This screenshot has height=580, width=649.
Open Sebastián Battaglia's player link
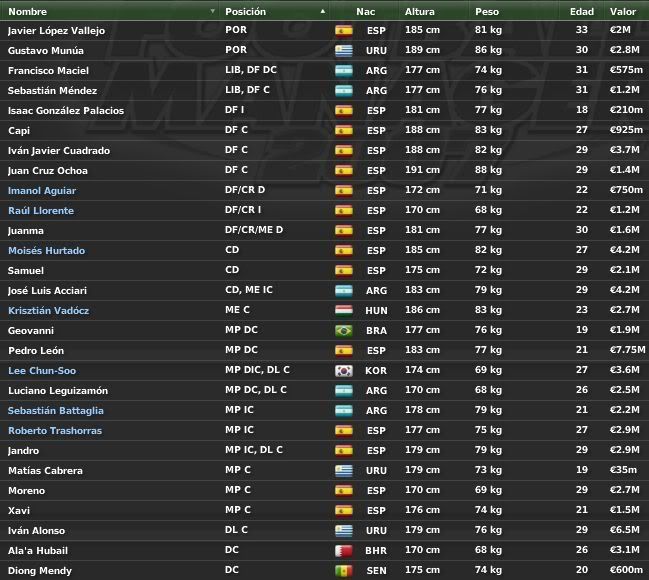55,411
